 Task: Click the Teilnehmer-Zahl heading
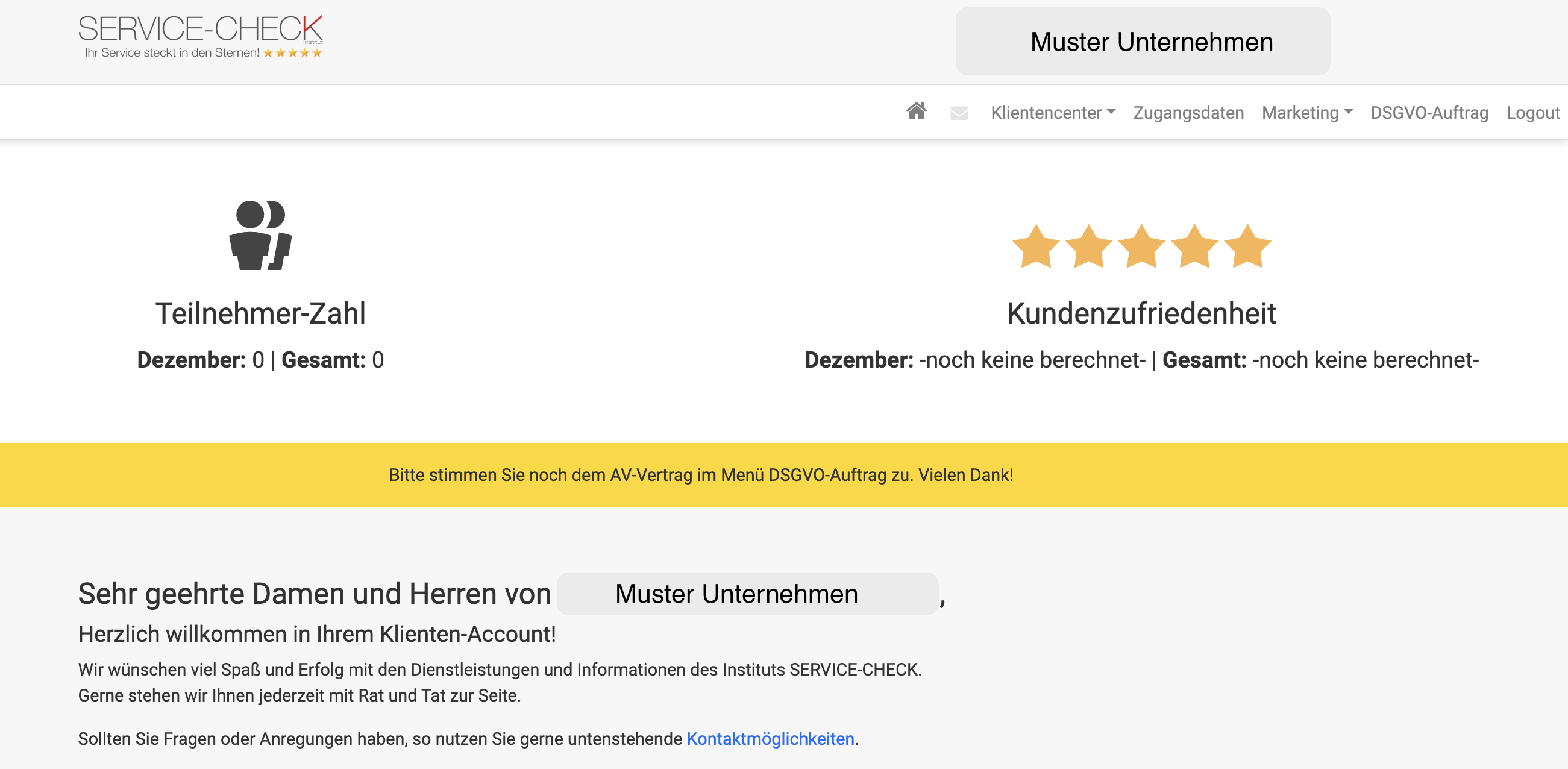tap(260, 313)
